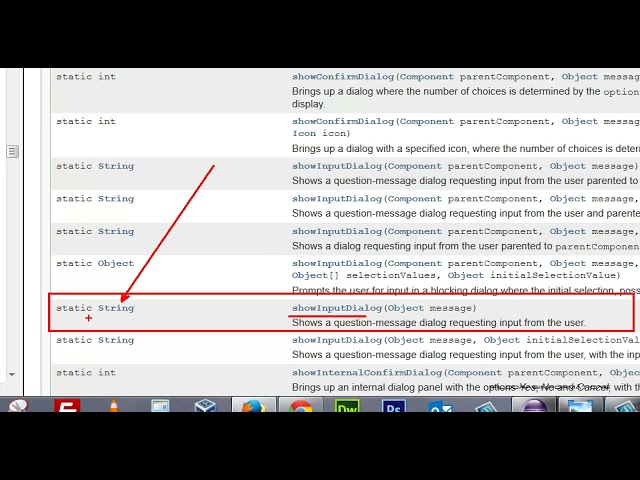The image size is (640, 480).
Task: Click Component link in showInternalConfirmDialog row
Action: [x=475, y=373]
